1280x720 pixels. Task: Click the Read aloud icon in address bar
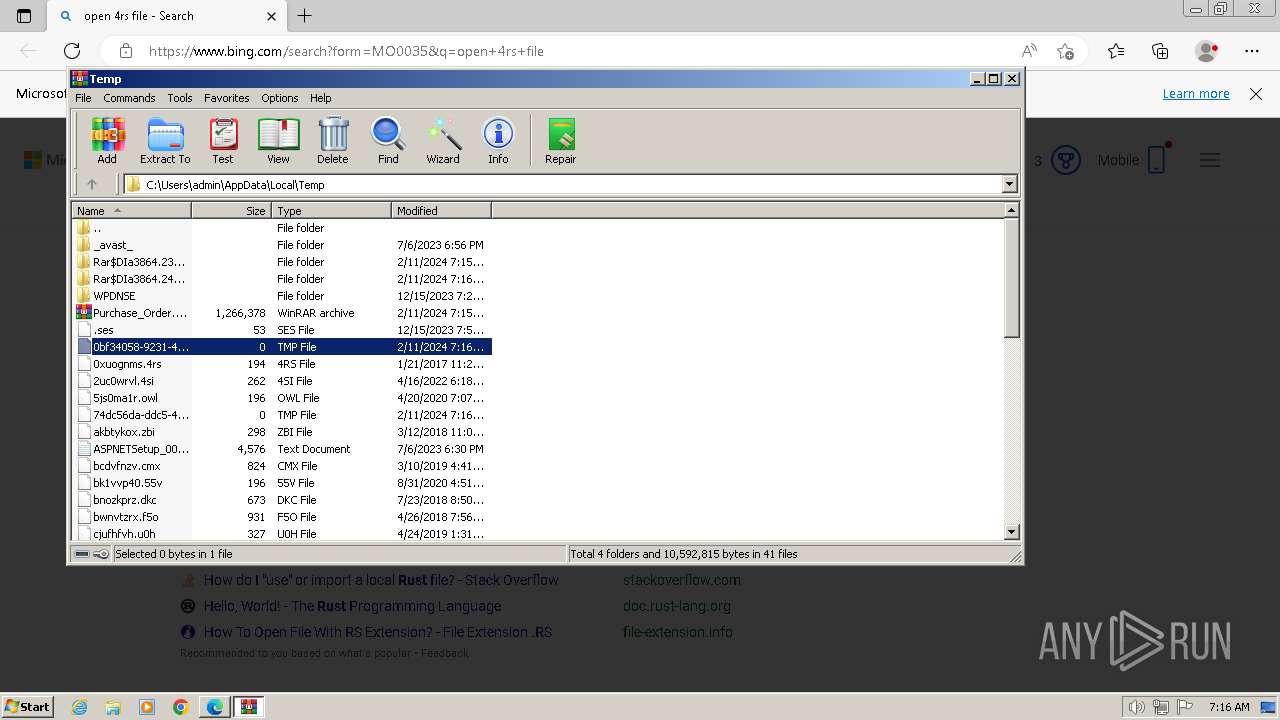tap(1029, 51)
